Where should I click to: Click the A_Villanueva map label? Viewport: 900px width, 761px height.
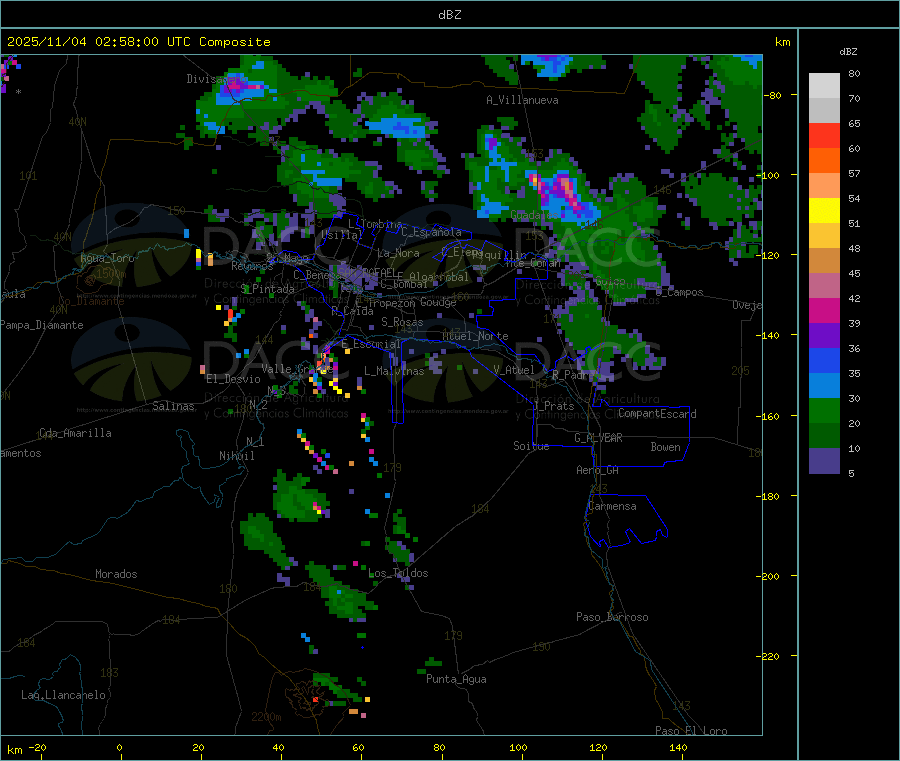(522, 100)
